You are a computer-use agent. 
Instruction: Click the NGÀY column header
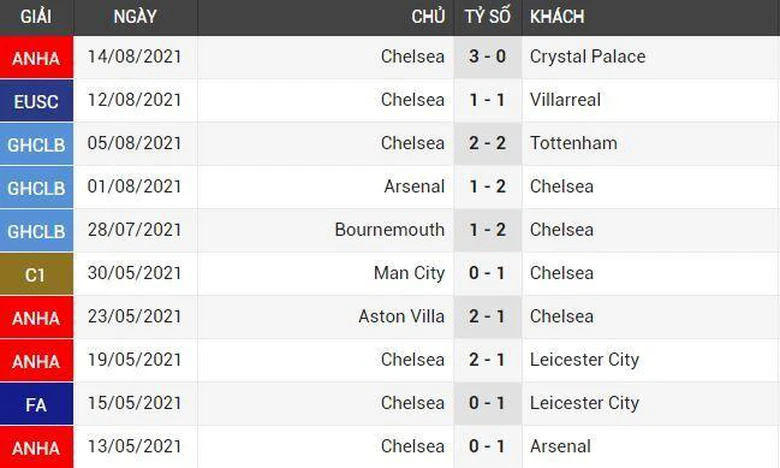(135, 17)
